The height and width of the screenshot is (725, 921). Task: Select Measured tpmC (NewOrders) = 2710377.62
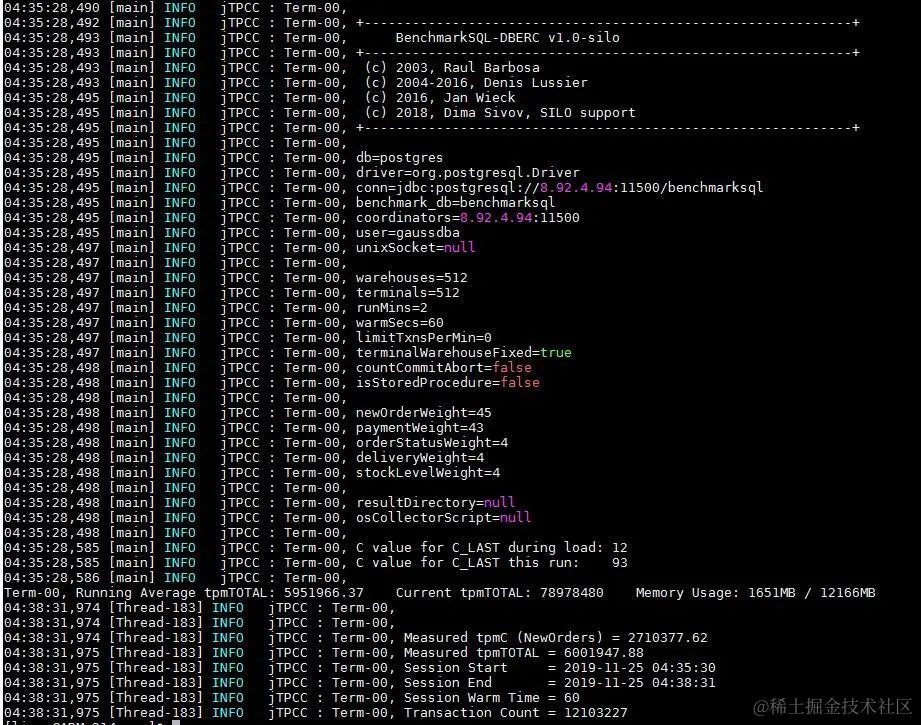pyautogui.click(x=556, y=637)
